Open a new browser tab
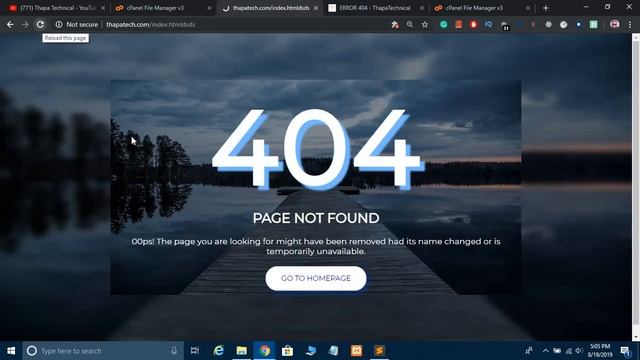The height and width of the screenshot is (360, 640). (546, 8)
